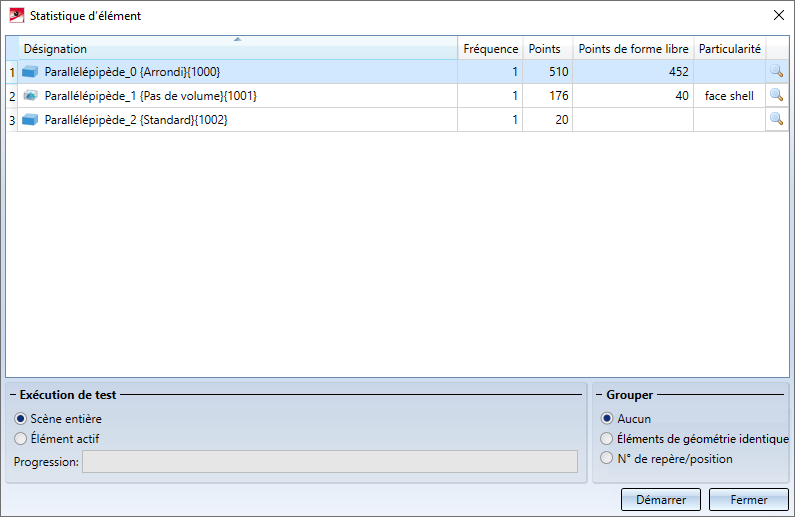The width and height of the screenshot is (795, 517).
Task: Click Fréquence value of Parallélépipède_1
Action: click(x=490, y=96)
